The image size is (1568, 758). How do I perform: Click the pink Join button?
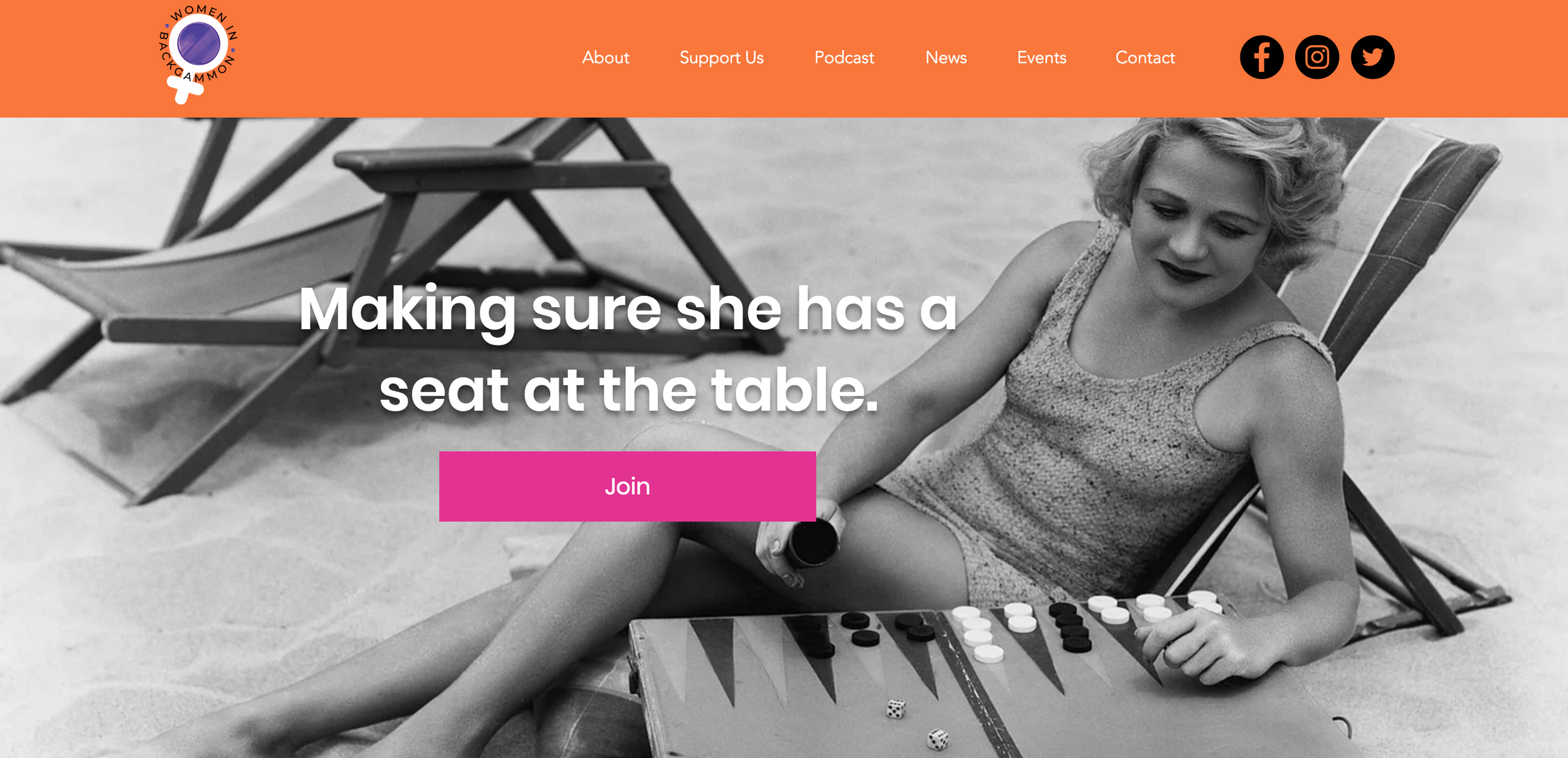click(x=627, y=486)
